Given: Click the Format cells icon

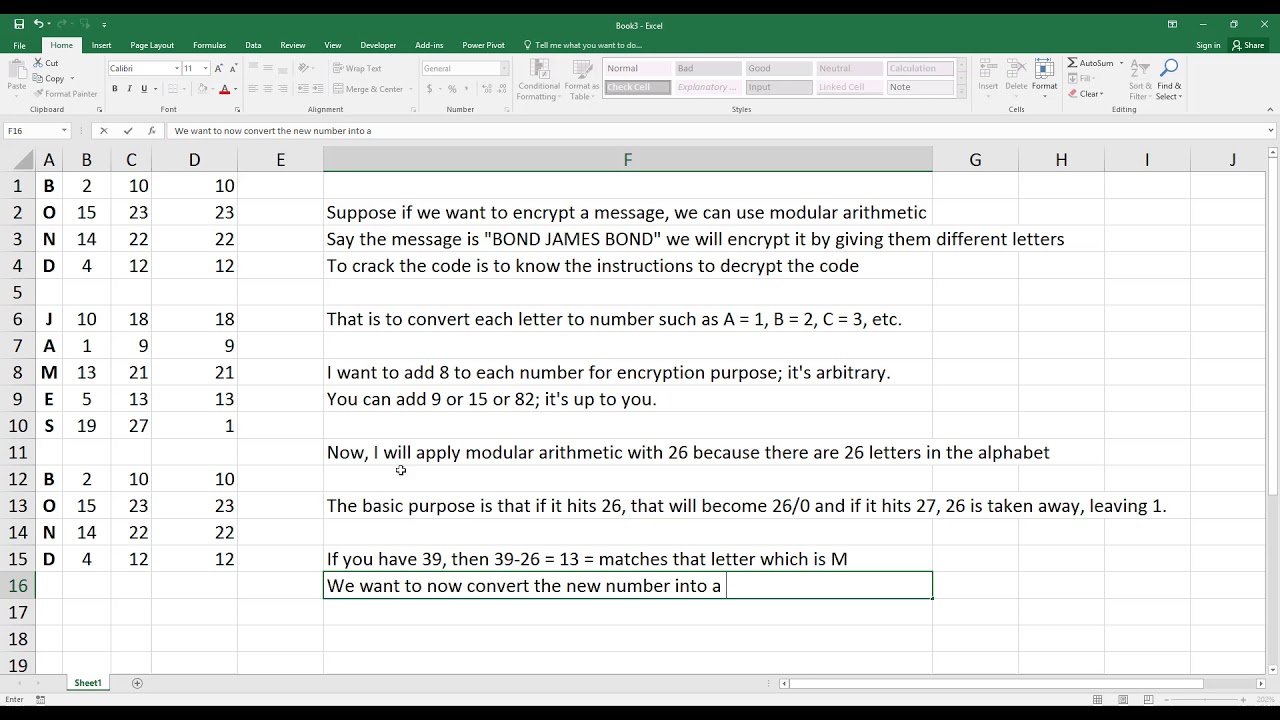Looking at the screenshot, I should point(1044,70).
